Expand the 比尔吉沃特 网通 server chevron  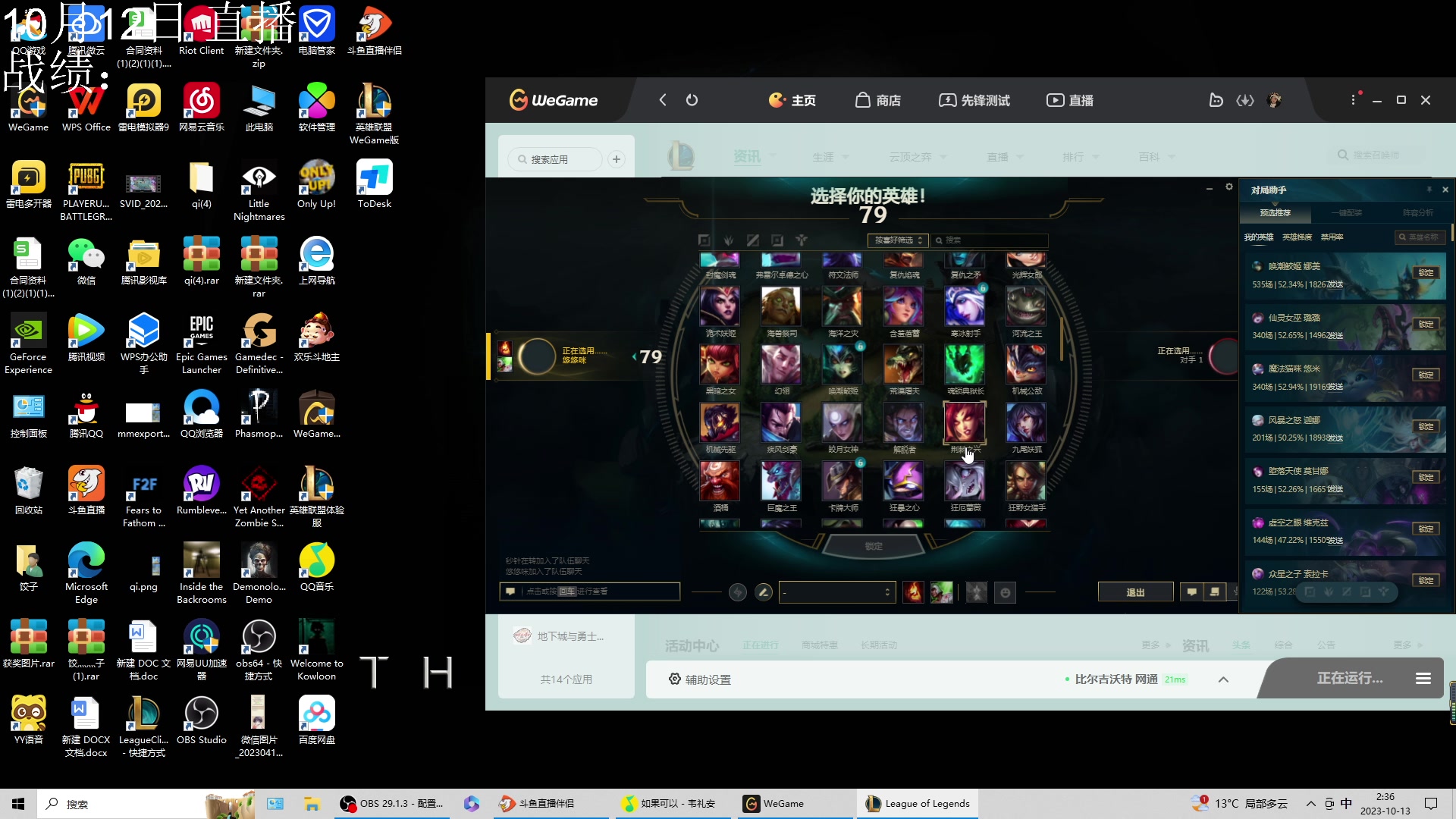pyautogui.click(x=1223, y=679)
